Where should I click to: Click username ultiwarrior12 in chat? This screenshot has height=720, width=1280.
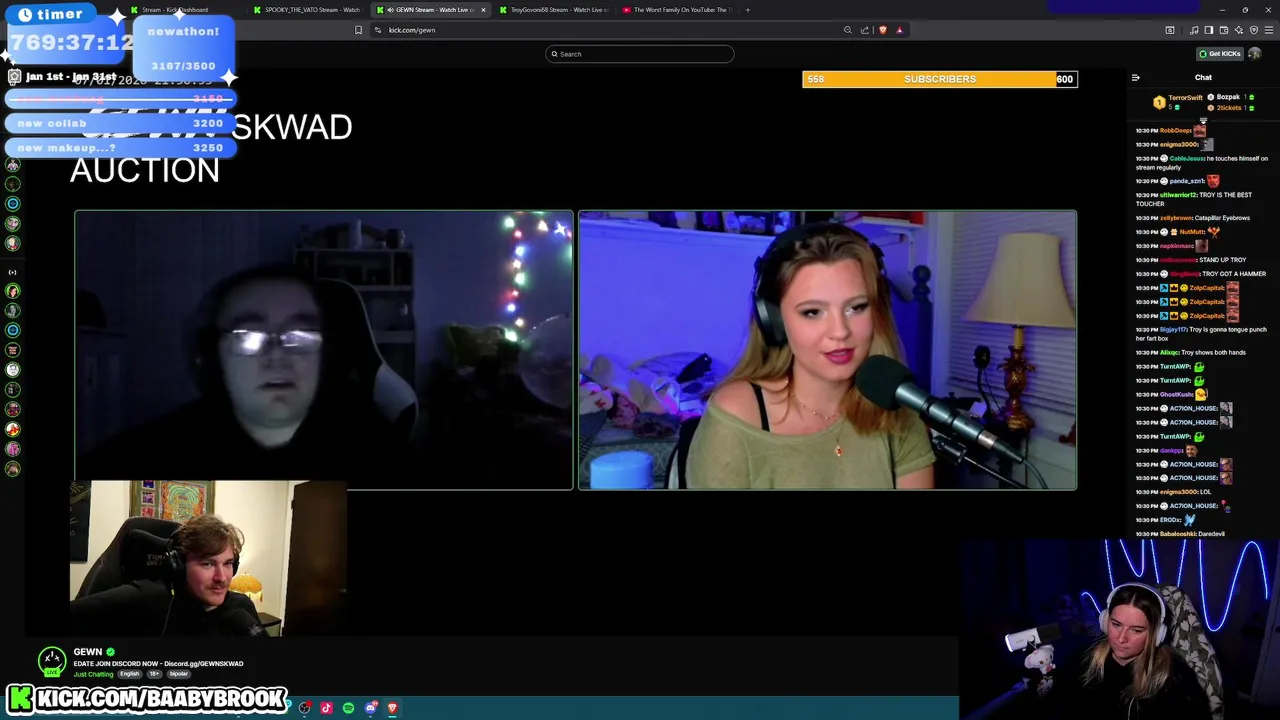[x=1178, y=195]
